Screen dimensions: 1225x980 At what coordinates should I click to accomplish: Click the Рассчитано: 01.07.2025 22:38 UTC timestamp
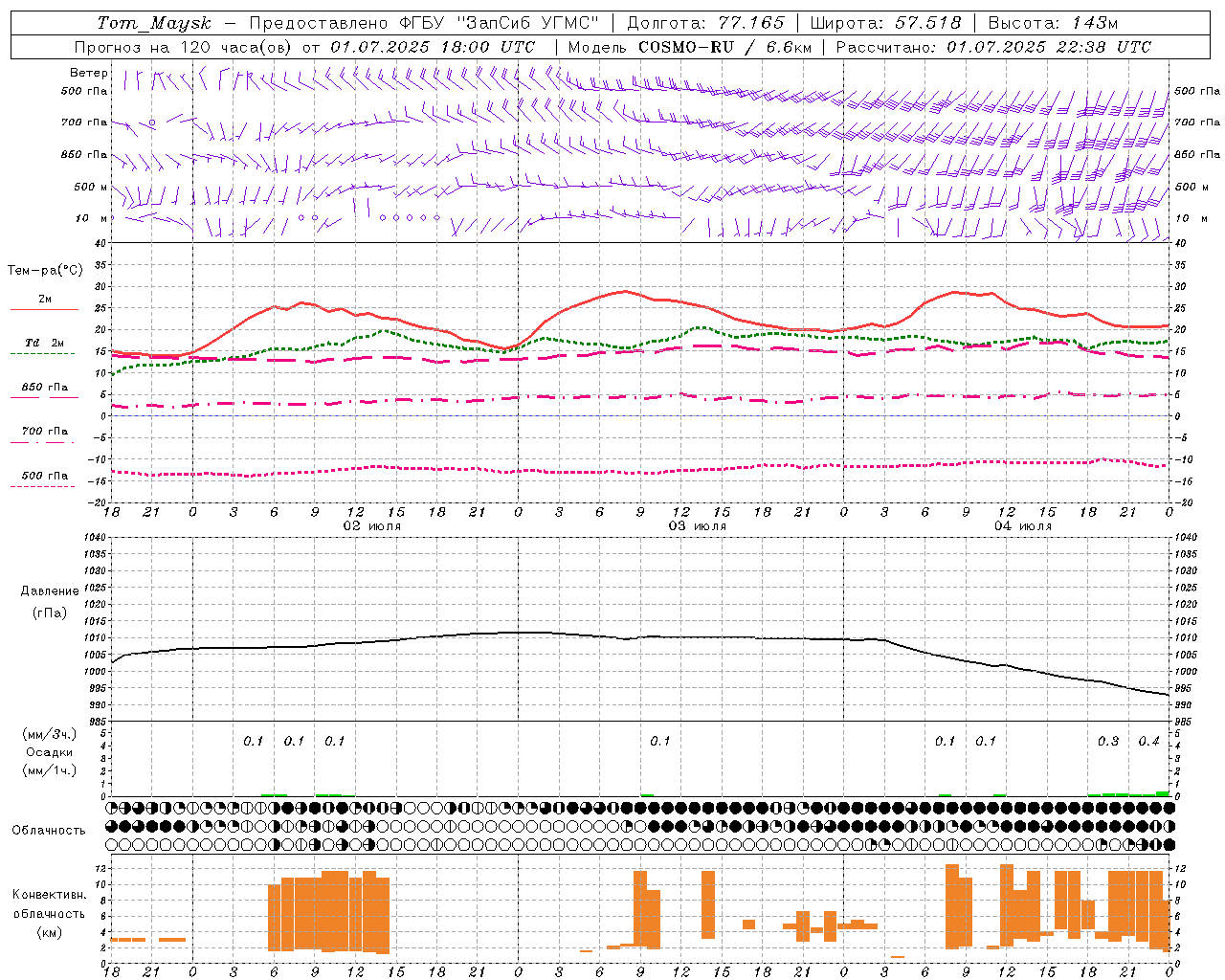993,47
